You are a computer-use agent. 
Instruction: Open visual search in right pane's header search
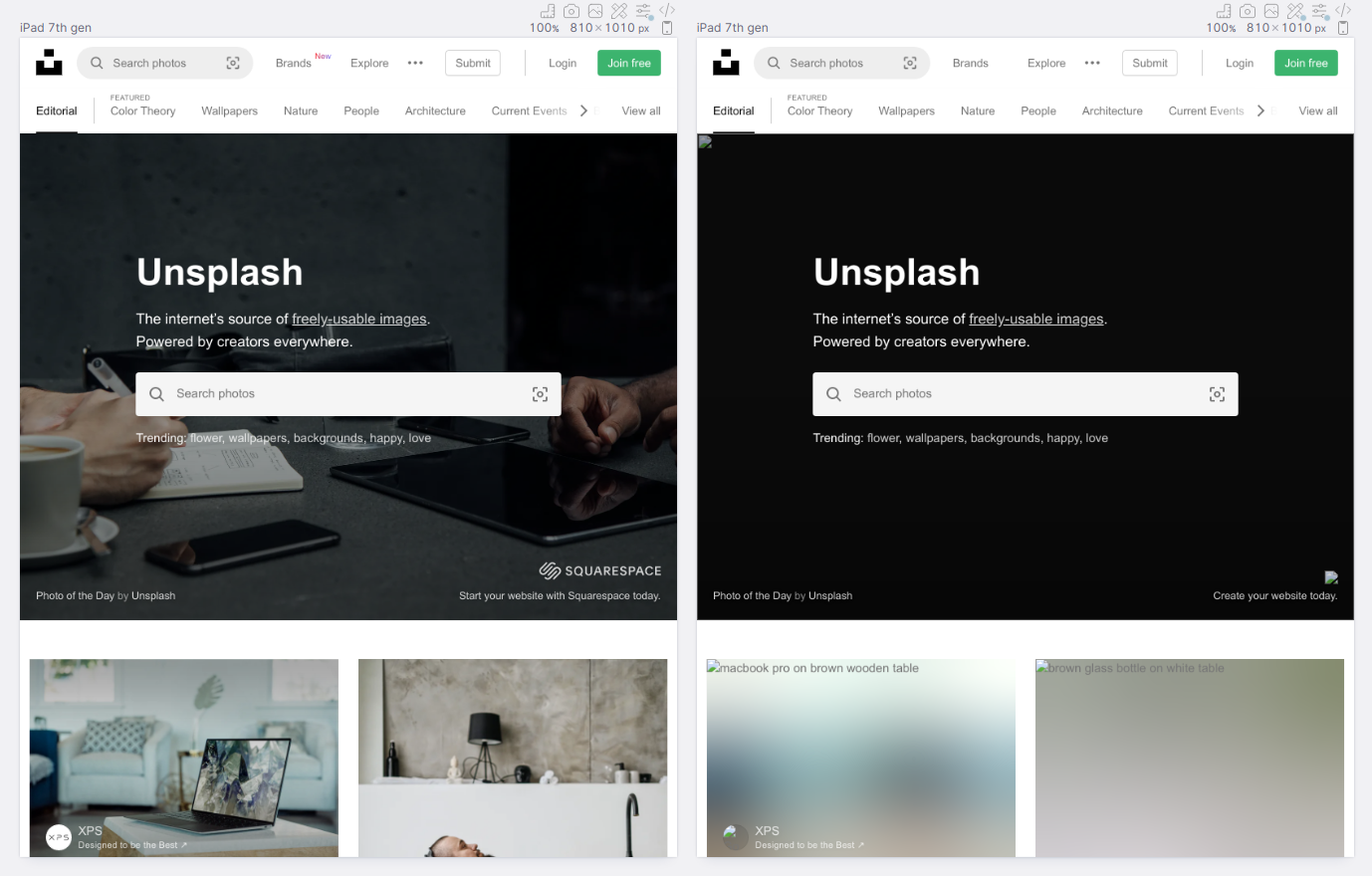910,63
